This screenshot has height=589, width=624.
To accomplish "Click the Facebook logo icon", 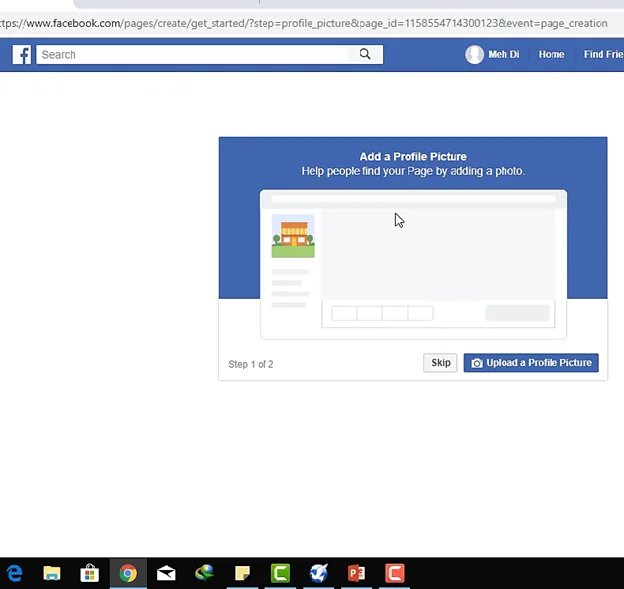I will (22, 55).
